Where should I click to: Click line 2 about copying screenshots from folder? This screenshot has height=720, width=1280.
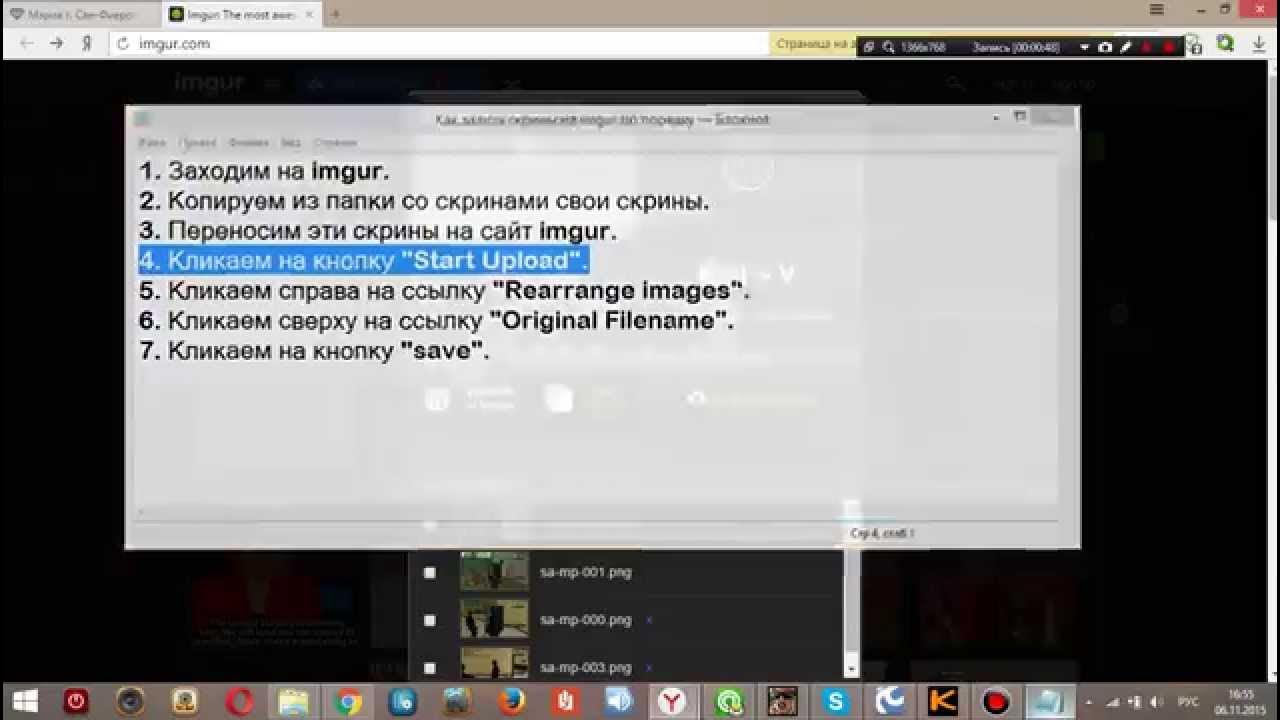point(424,201)
